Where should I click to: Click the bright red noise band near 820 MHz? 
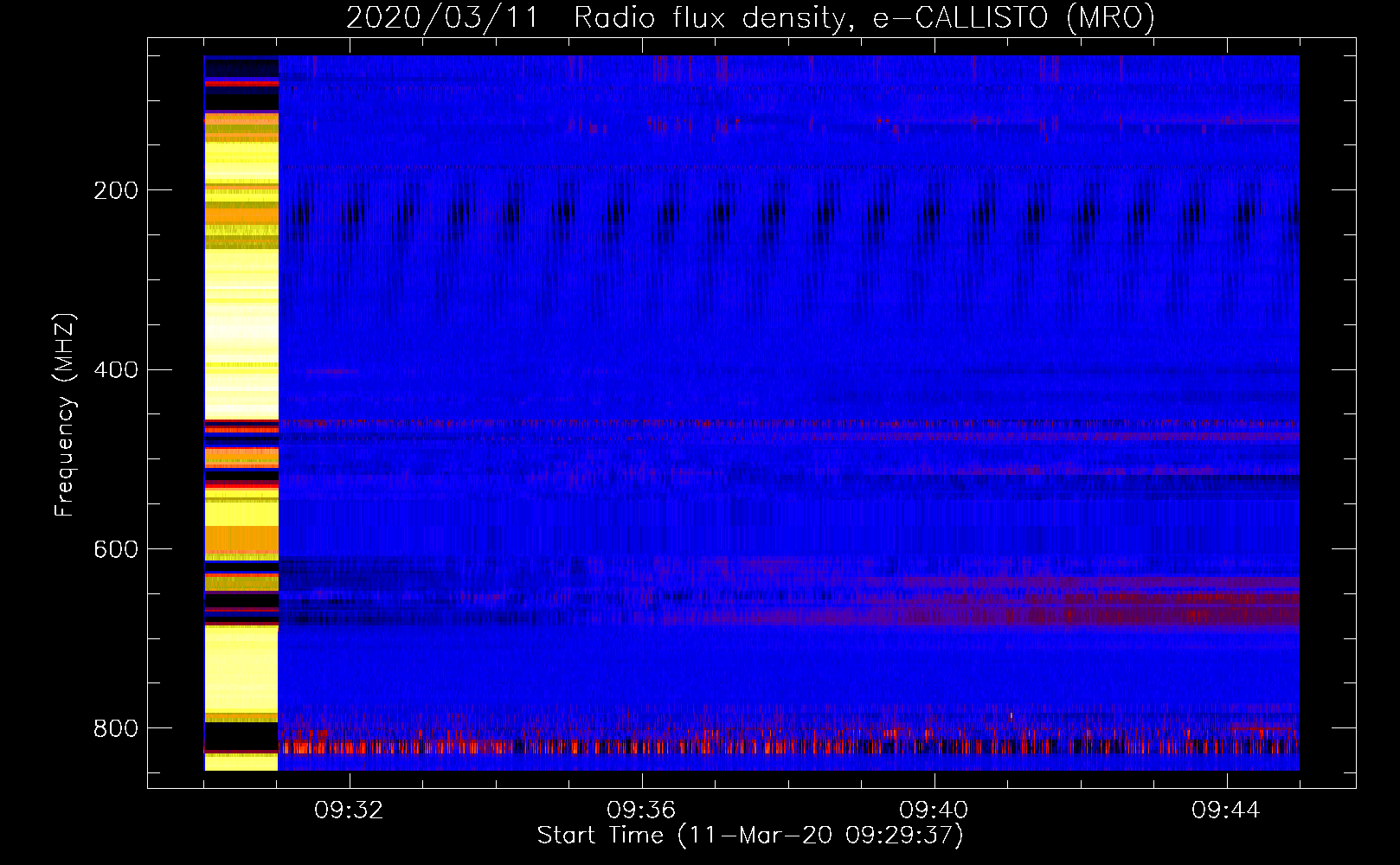pos(788,746)
